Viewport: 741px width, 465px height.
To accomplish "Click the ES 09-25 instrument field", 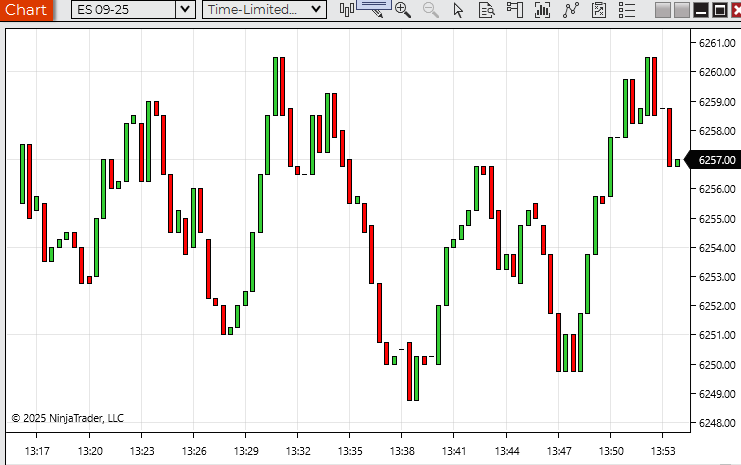I will (122, 10).
